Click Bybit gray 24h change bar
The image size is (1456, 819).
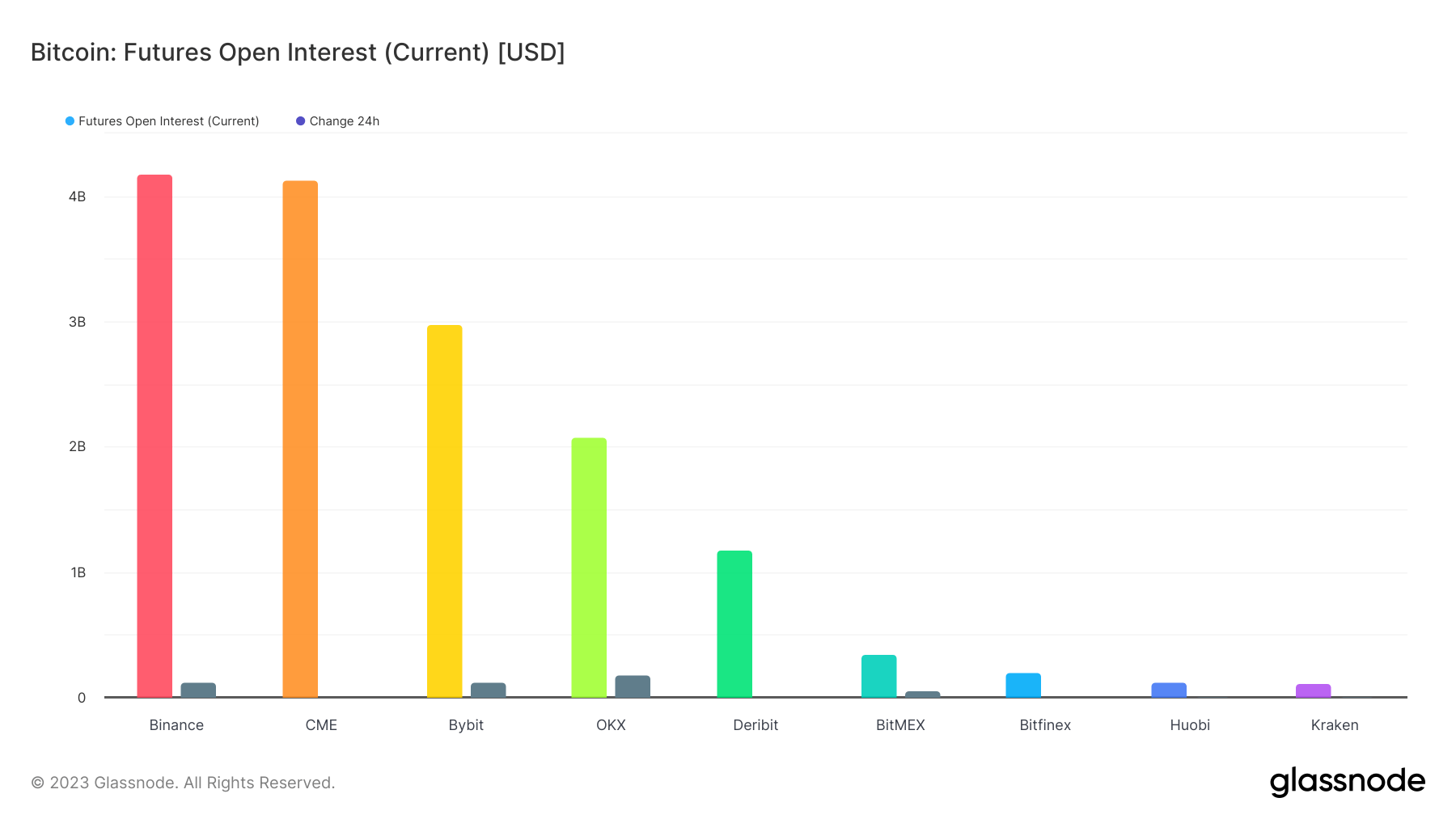(488, 690)
